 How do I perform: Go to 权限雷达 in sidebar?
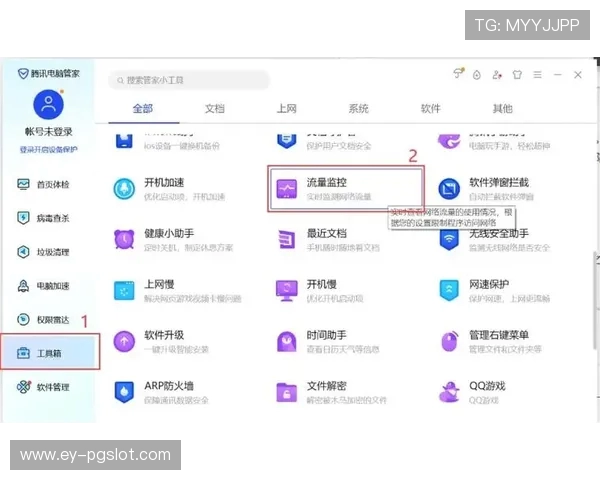48,319
